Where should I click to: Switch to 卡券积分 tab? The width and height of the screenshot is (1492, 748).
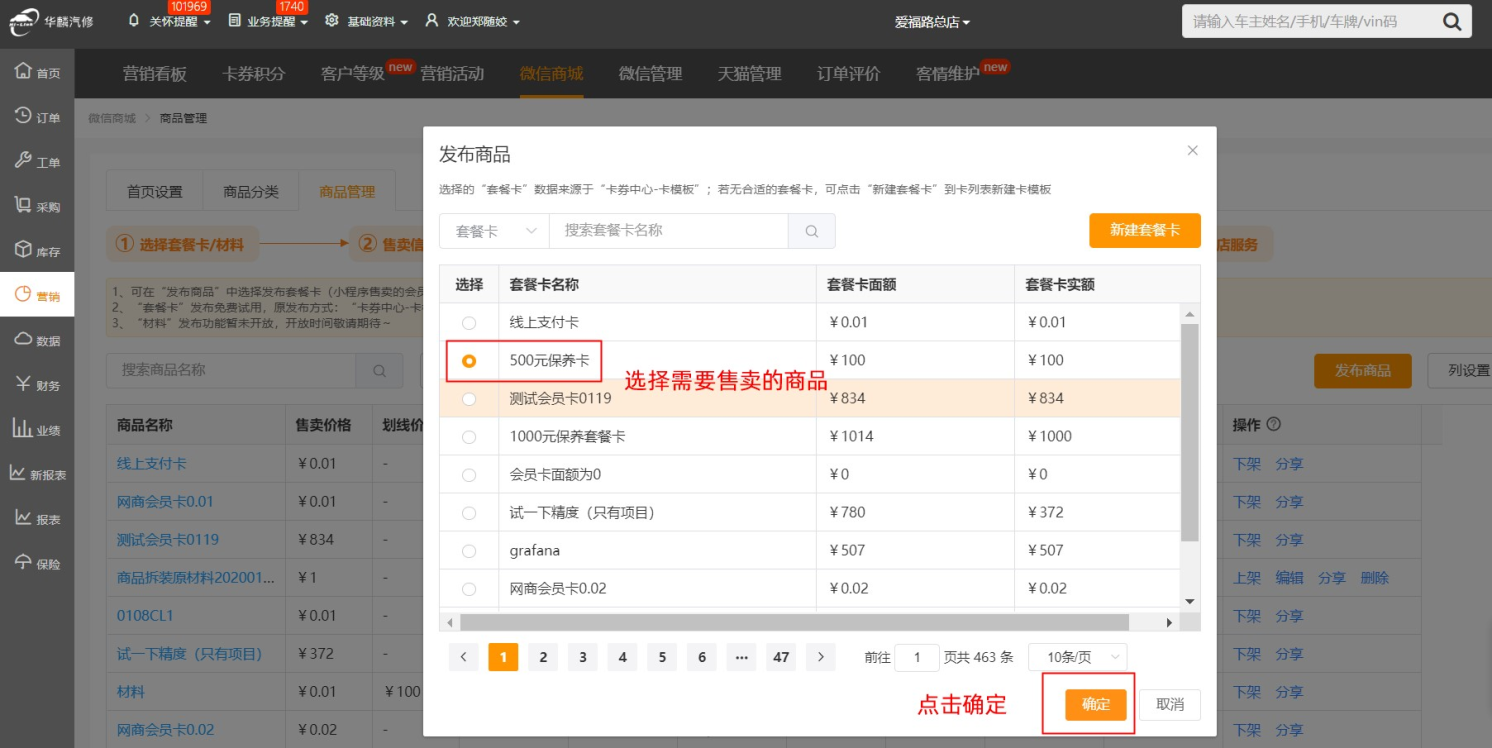pos(254,73)
